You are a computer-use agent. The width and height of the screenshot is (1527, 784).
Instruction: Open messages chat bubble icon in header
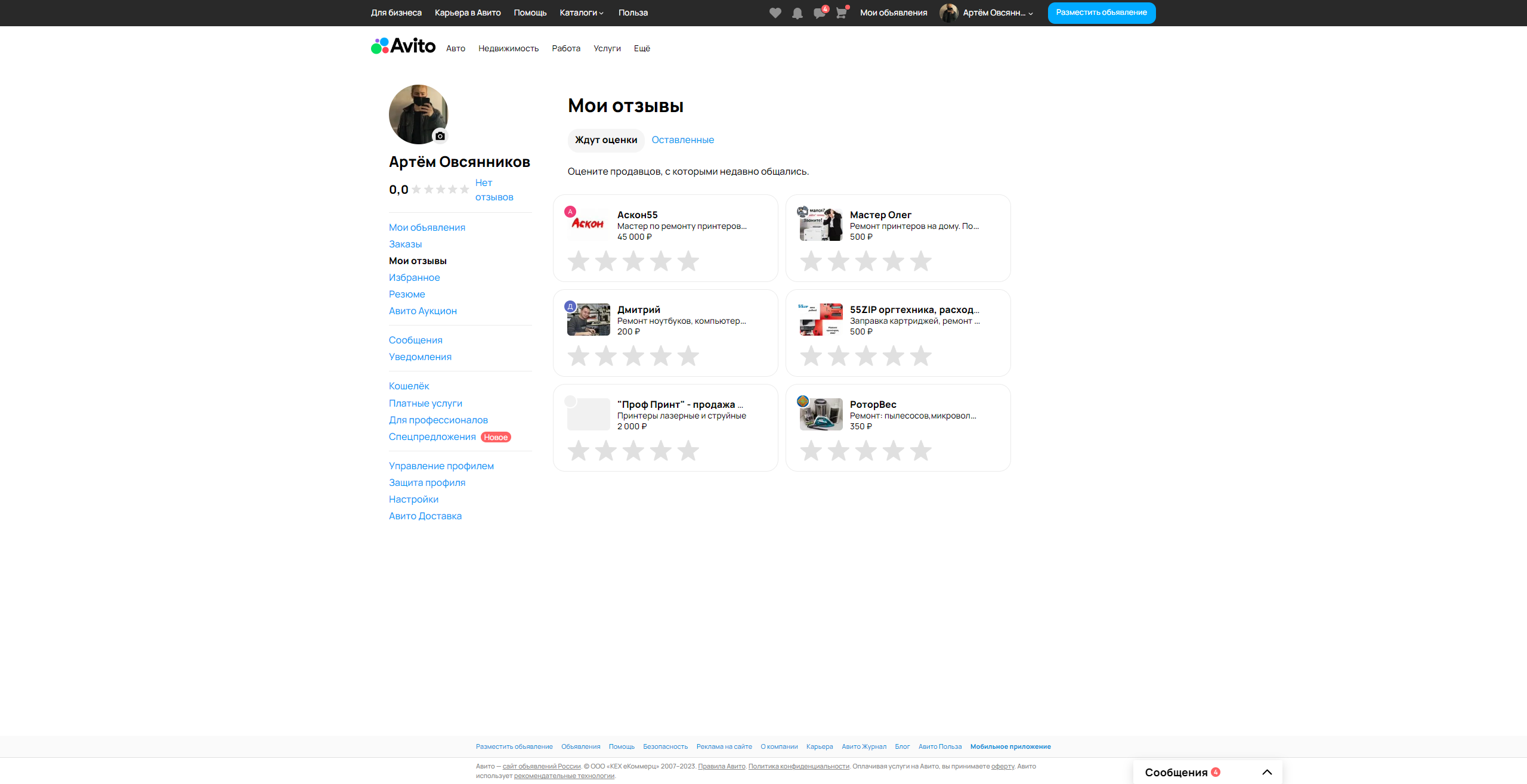click(820, 13)
